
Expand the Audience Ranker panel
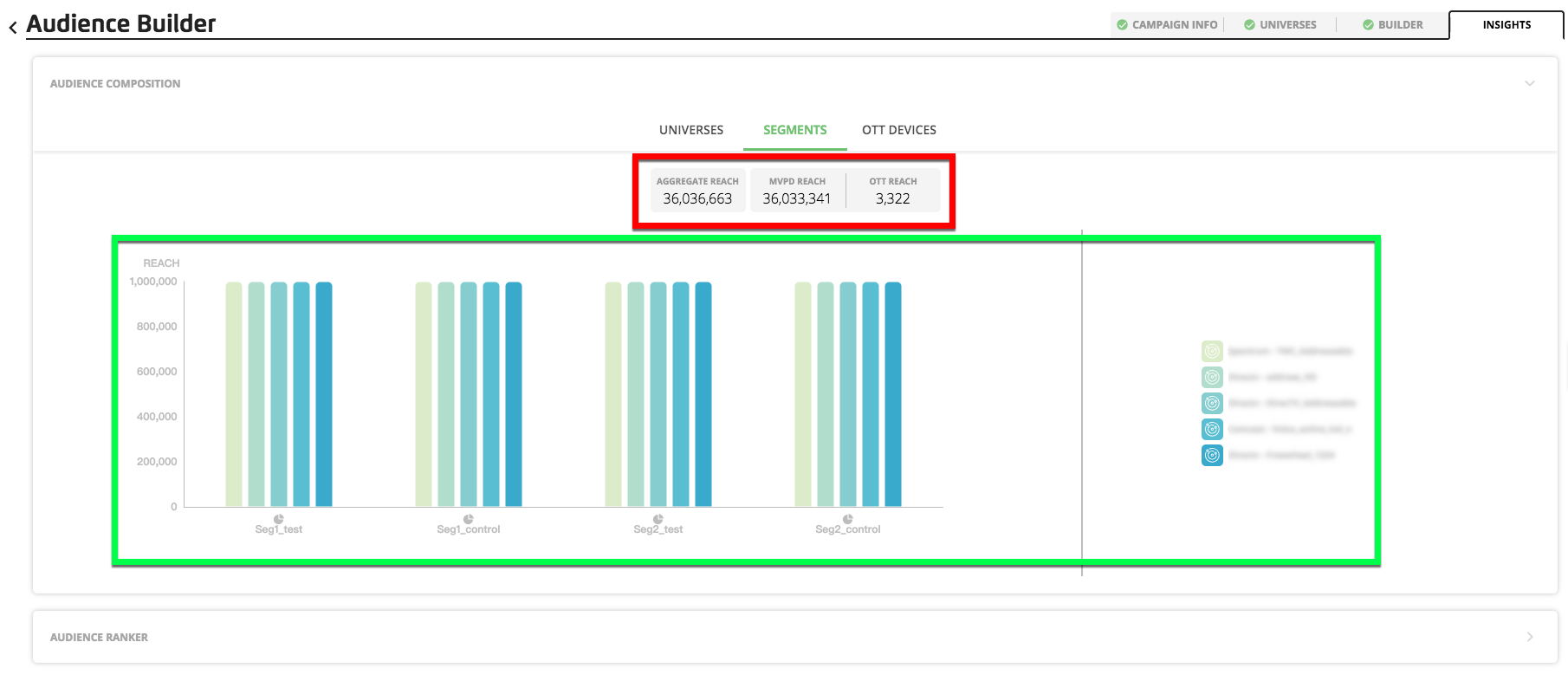pyautogui.click(x=1530, y=637)
